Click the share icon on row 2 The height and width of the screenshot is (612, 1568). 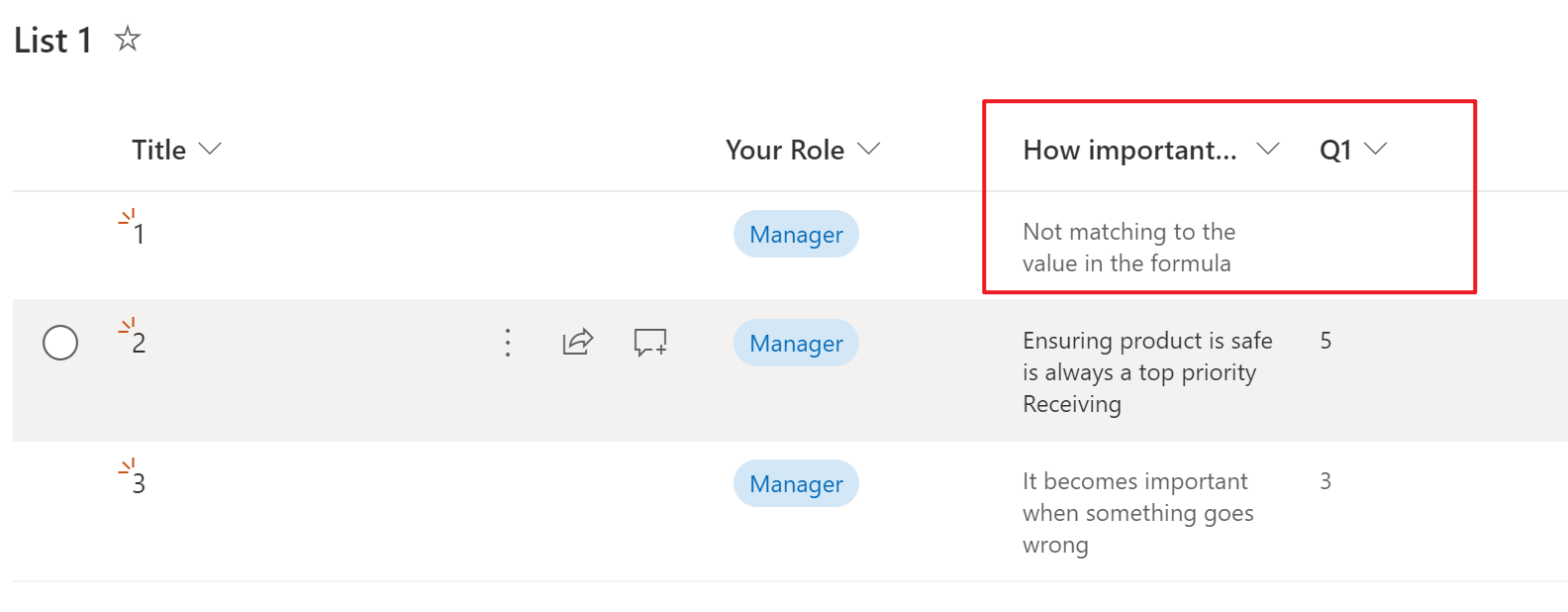coord(578,343)
